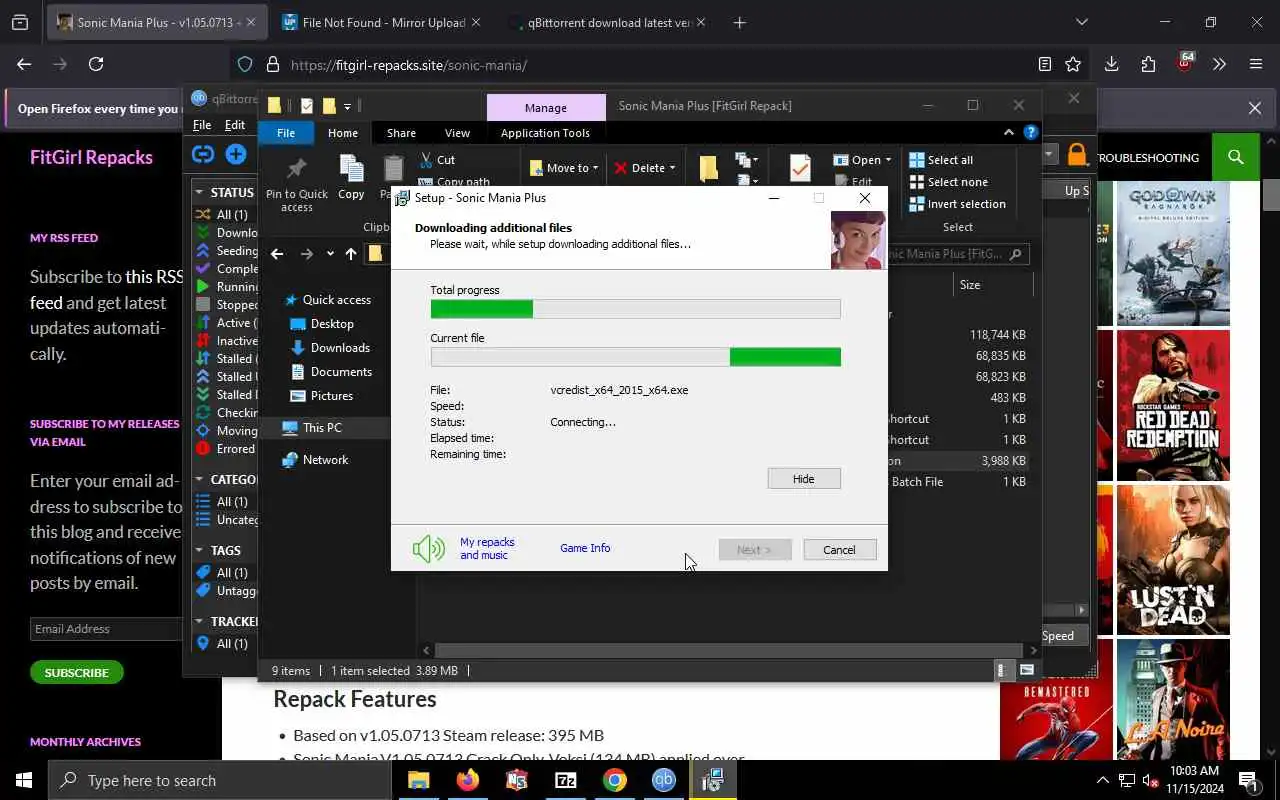The width and height of the screenshot is (1280, 800).
Task: Open Explorer help question mark icon
Action: coord(1031,132)
